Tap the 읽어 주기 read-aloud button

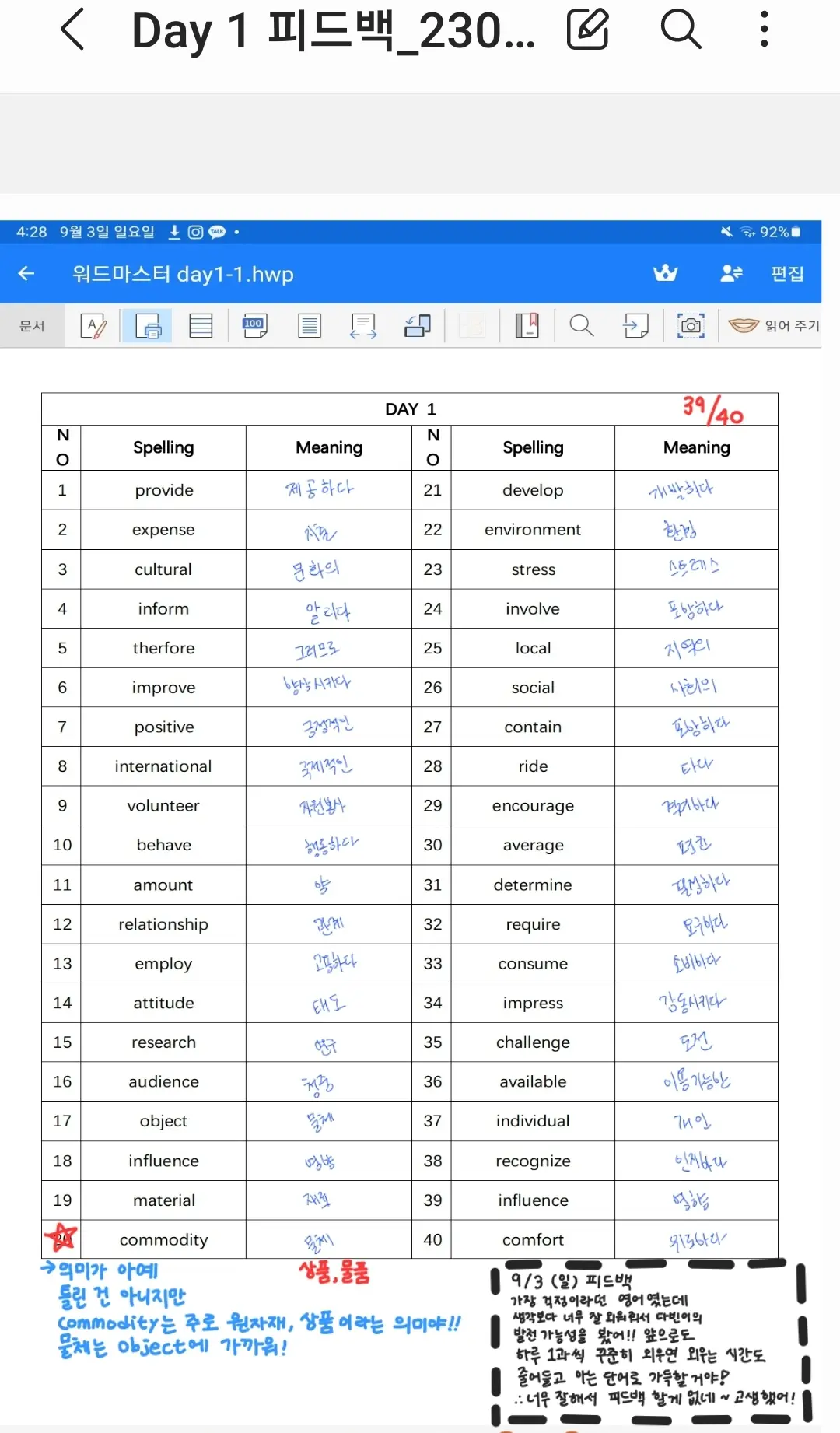point(774,326)
